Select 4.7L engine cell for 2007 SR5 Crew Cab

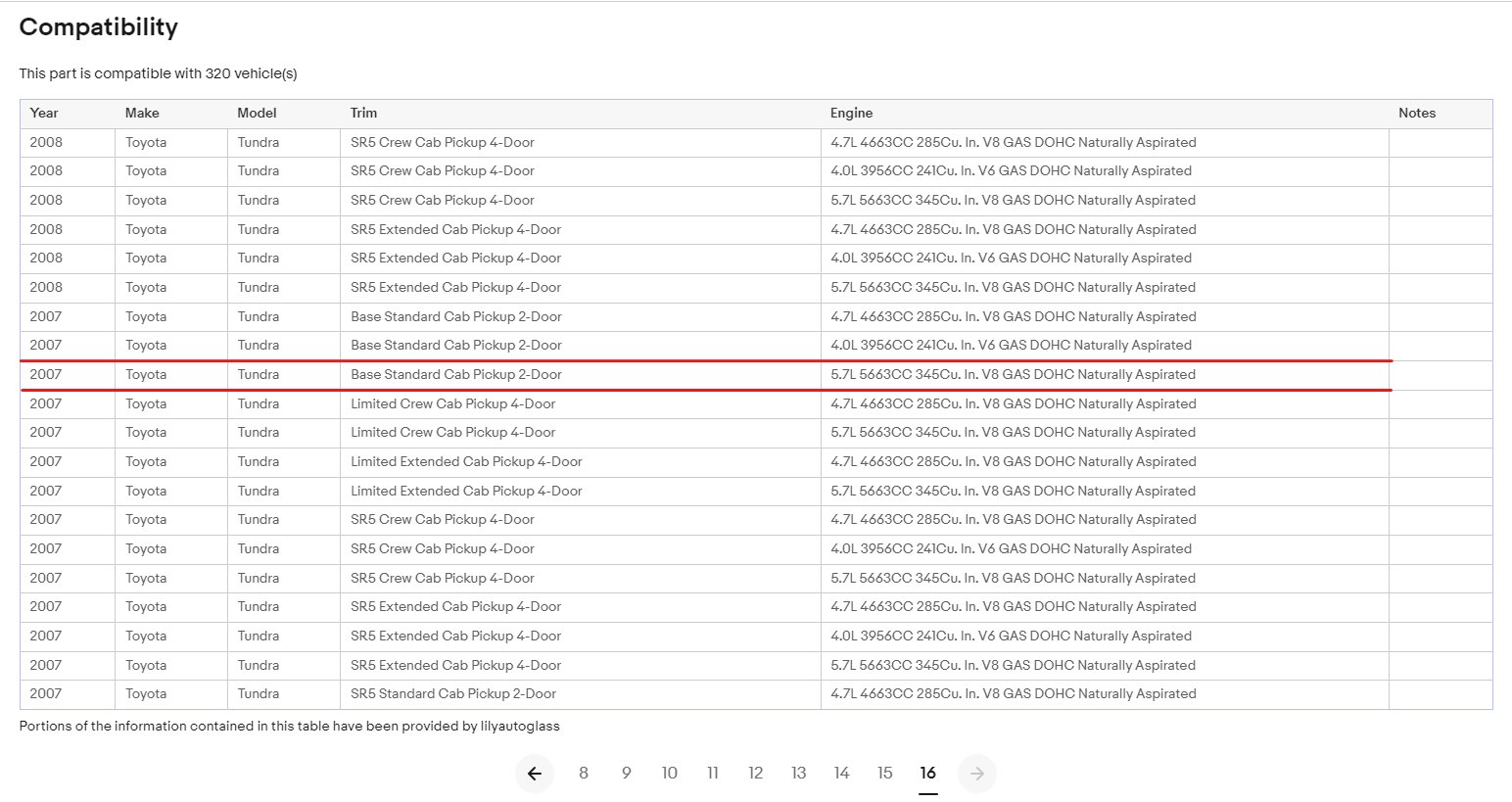coord(1105,520)
